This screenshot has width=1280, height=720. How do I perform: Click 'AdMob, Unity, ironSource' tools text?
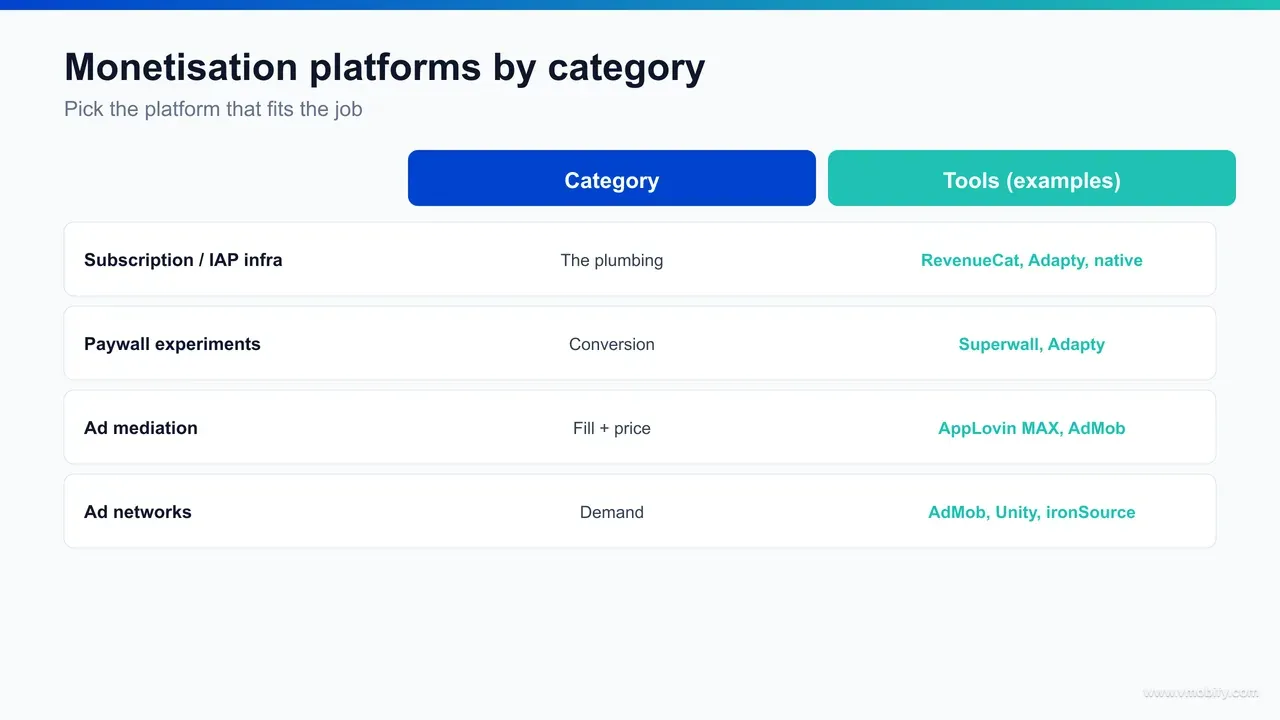(1032, 512)
